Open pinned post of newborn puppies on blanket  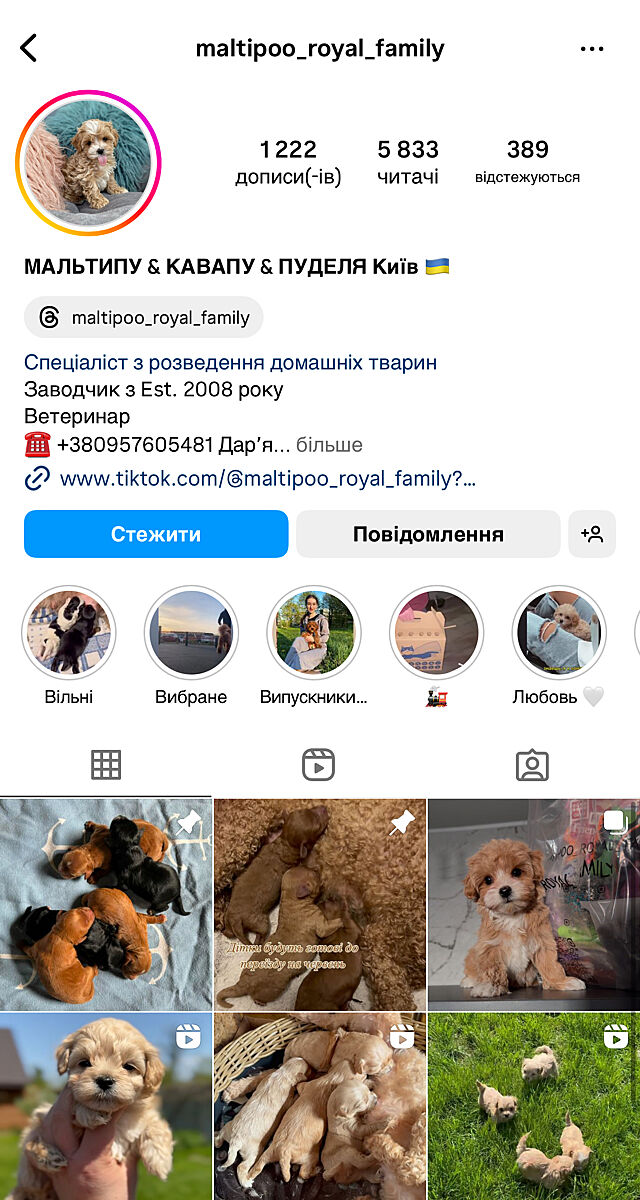pyautogui.click(x=106, y=904)
